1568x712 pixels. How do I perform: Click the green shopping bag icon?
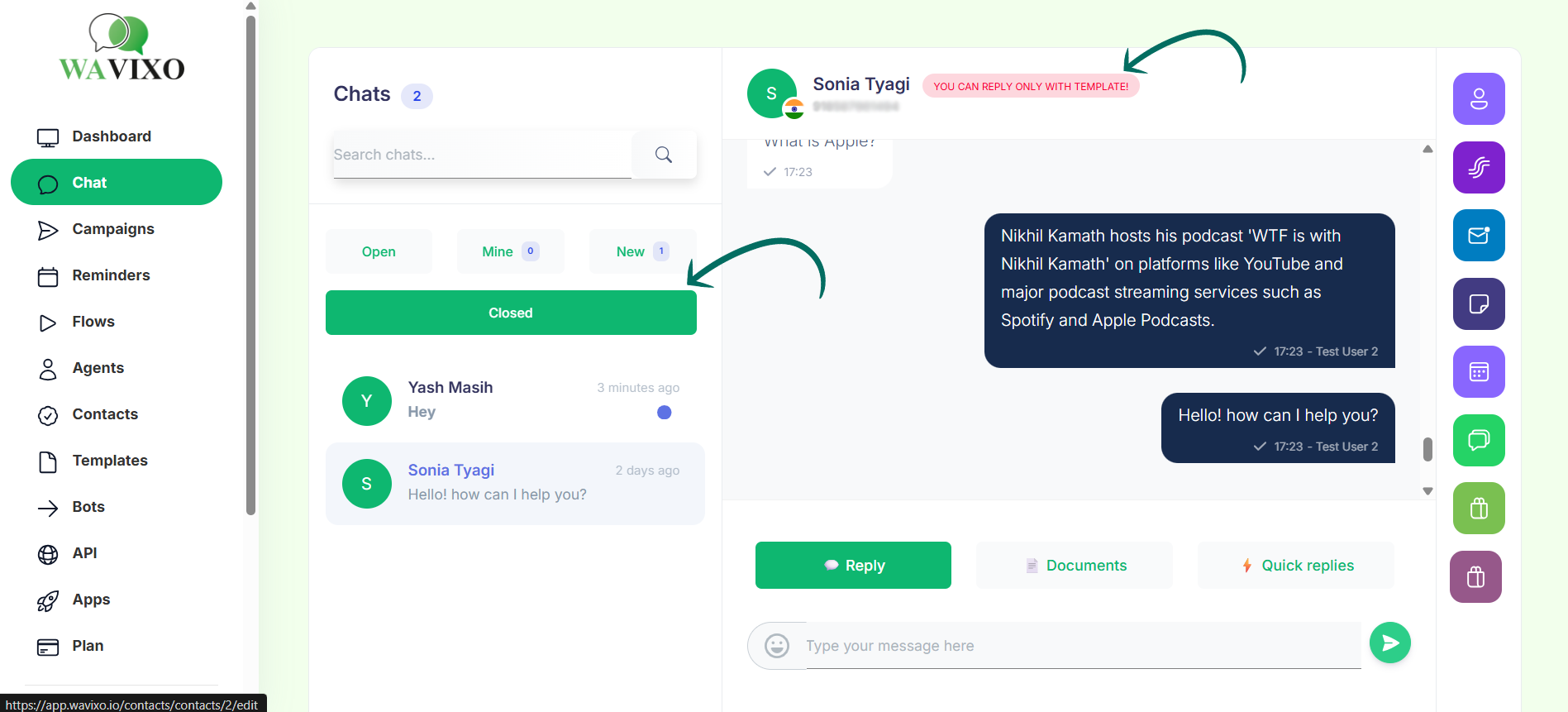coord(1479,508)
